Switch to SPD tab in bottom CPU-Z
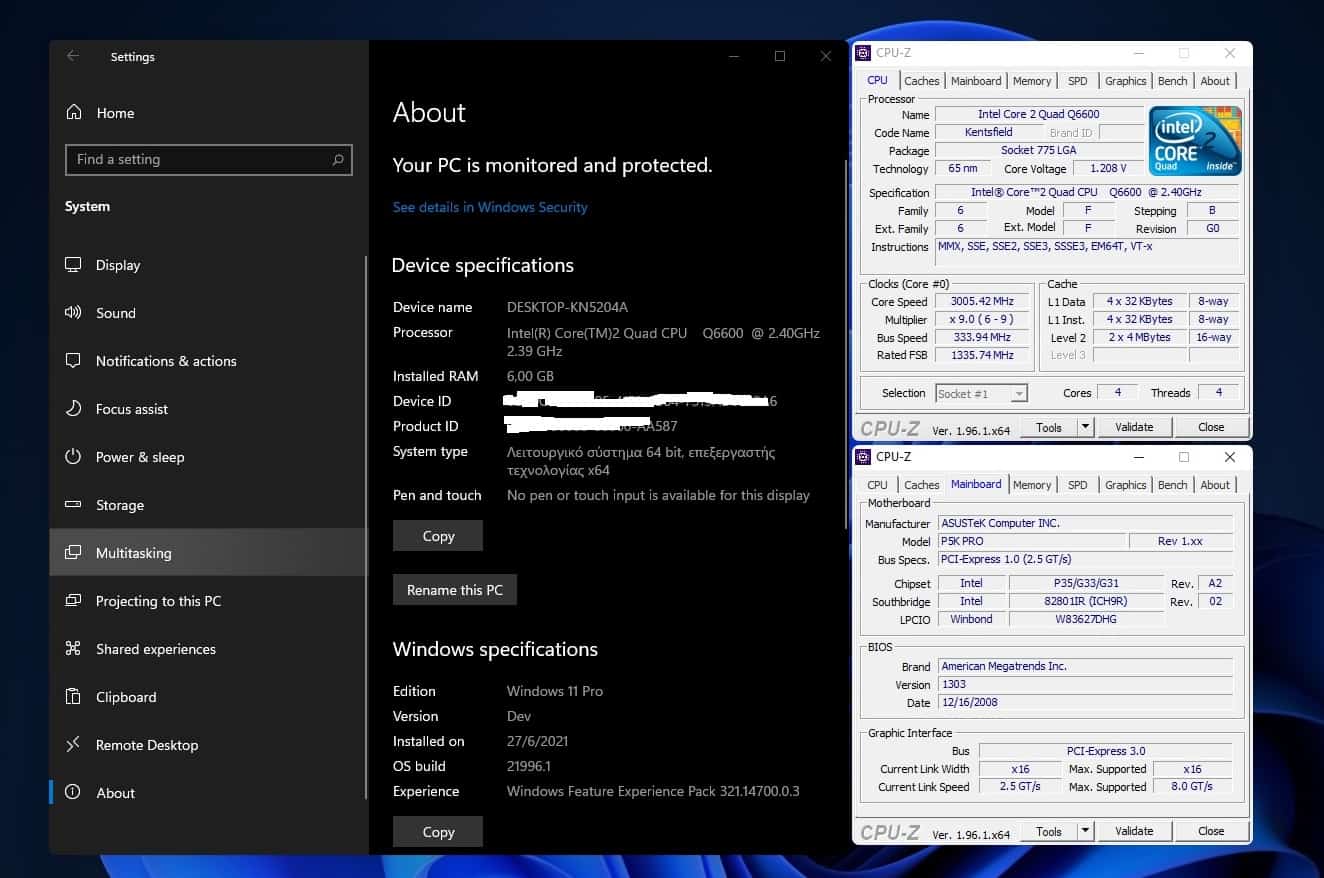 click(1077, 485)
